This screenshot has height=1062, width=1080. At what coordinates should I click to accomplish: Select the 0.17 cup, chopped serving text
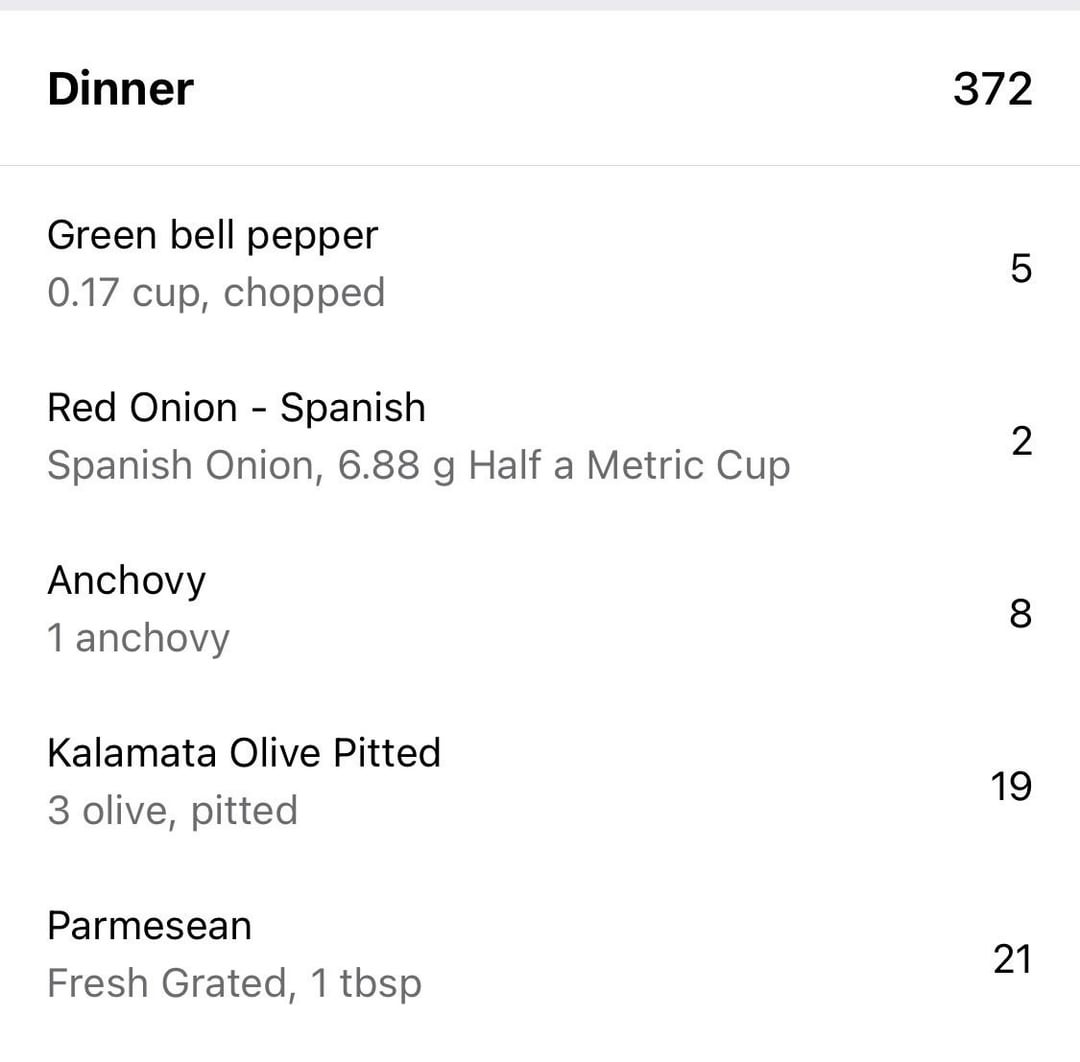pyautogui.click(x=216, y=293)
